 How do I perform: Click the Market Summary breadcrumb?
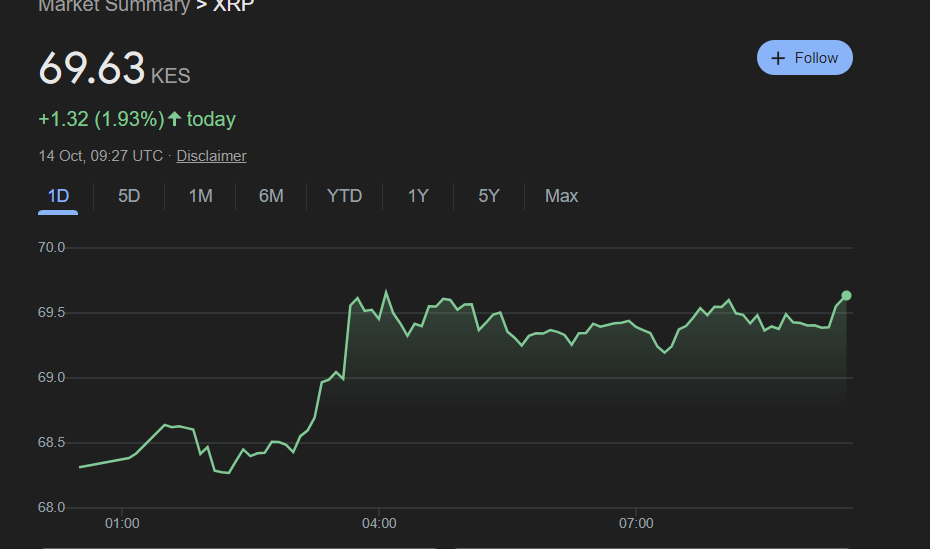pyautogui.click(x=113, y=6)
